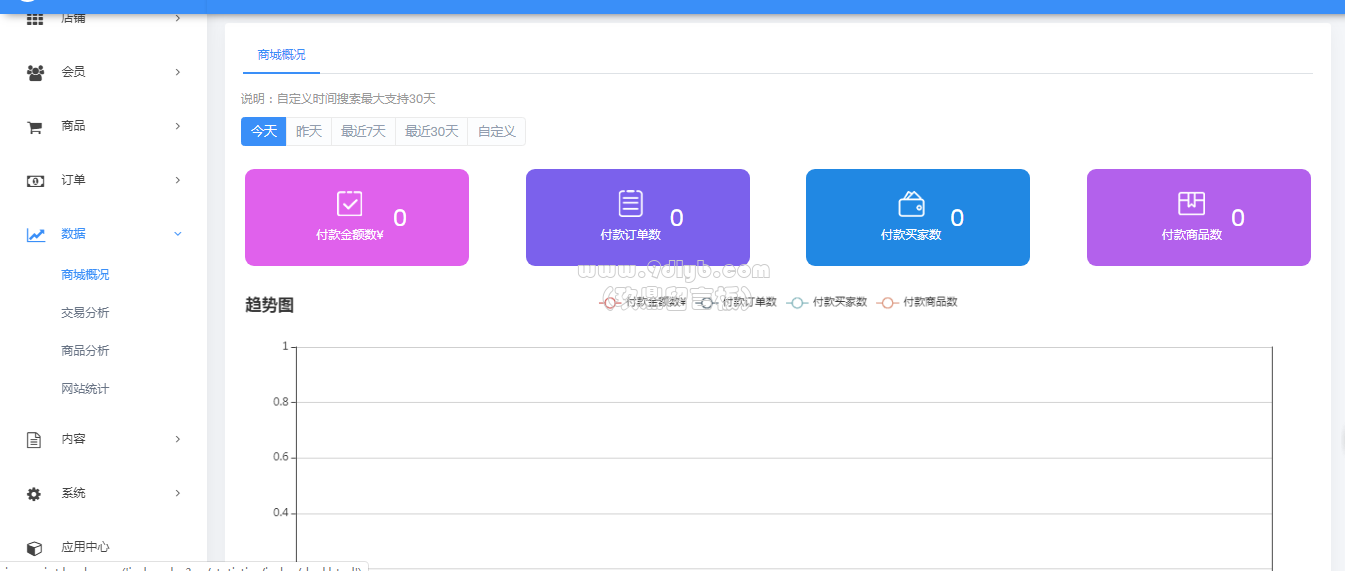Toggle 付款买家数 series in chart legend
This screenshot has height=571, width=1345.
point(827,302)
